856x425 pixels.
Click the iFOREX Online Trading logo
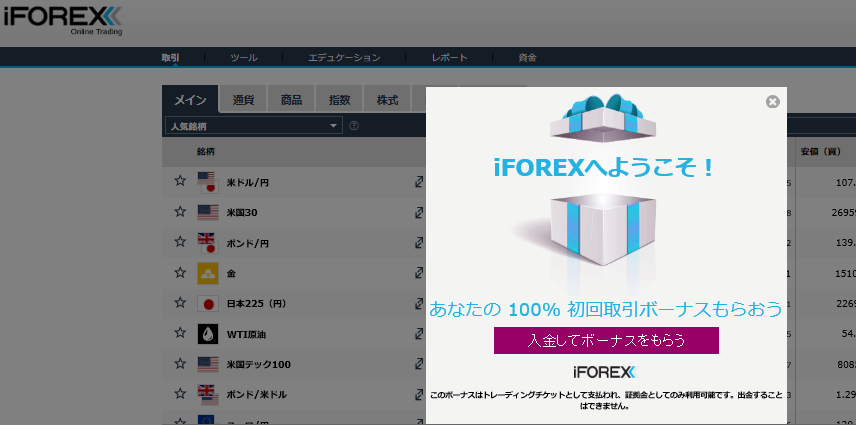(63, 20)
